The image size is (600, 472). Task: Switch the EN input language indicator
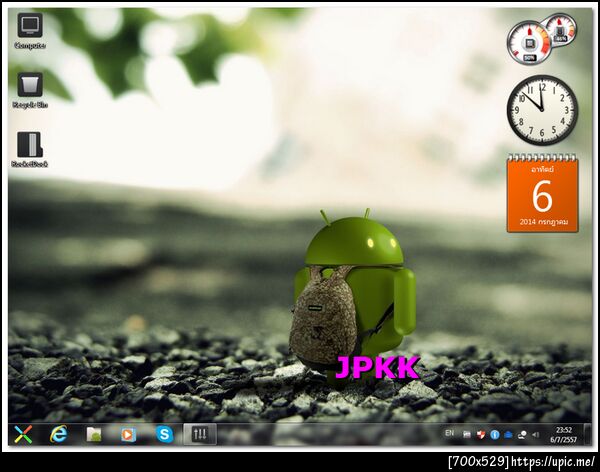[449, 433]
